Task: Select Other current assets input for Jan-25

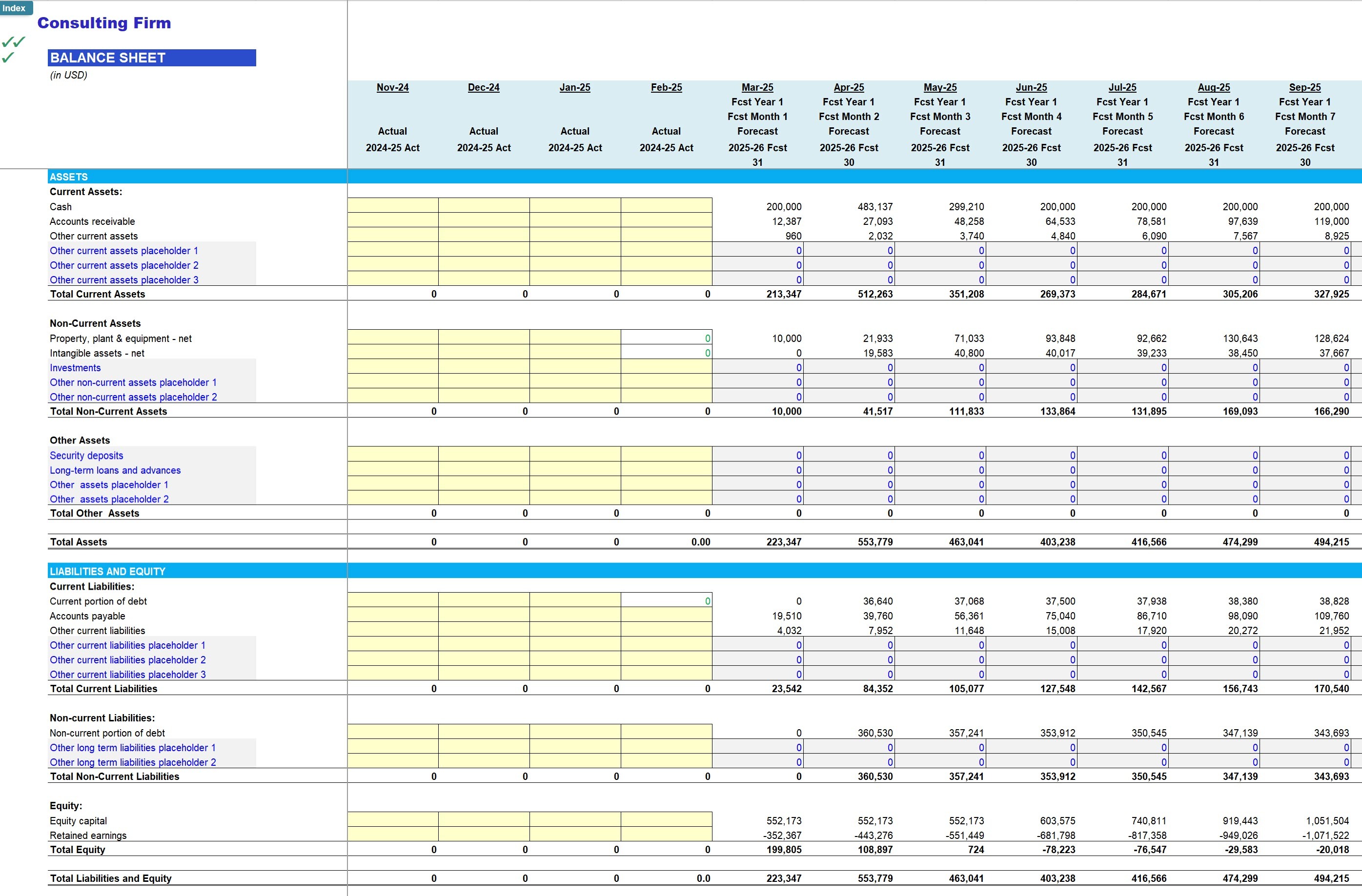Action: tap(575, 235)
